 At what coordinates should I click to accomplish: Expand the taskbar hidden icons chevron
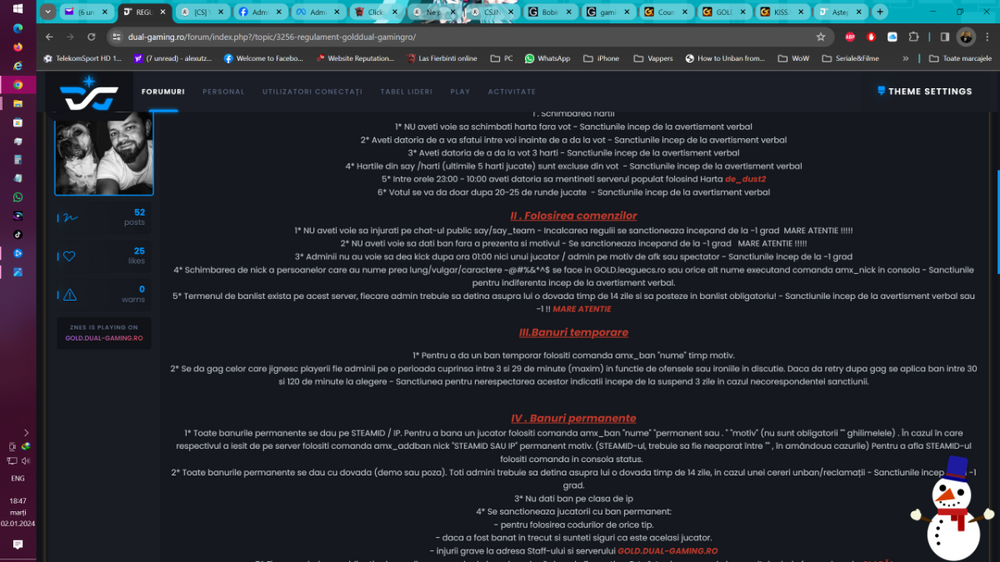(x=26, y=433)
